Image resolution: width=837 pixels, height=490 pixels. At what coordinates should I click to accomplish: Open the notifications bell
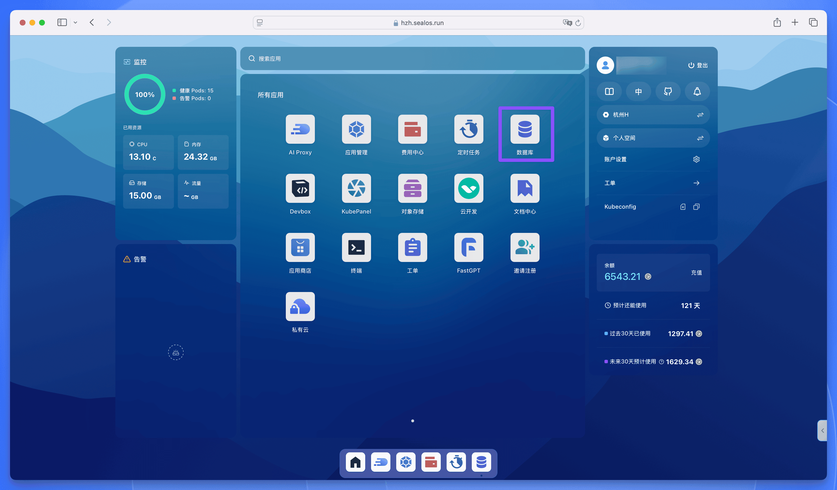pyautogui.click(x=697, y=91)
